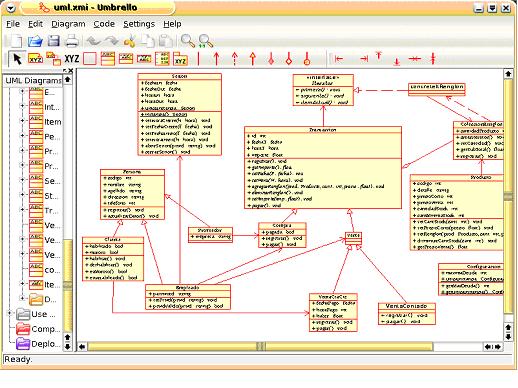Open the Edit menu
This screenshot has height=388, width=518.
point(35,24)
